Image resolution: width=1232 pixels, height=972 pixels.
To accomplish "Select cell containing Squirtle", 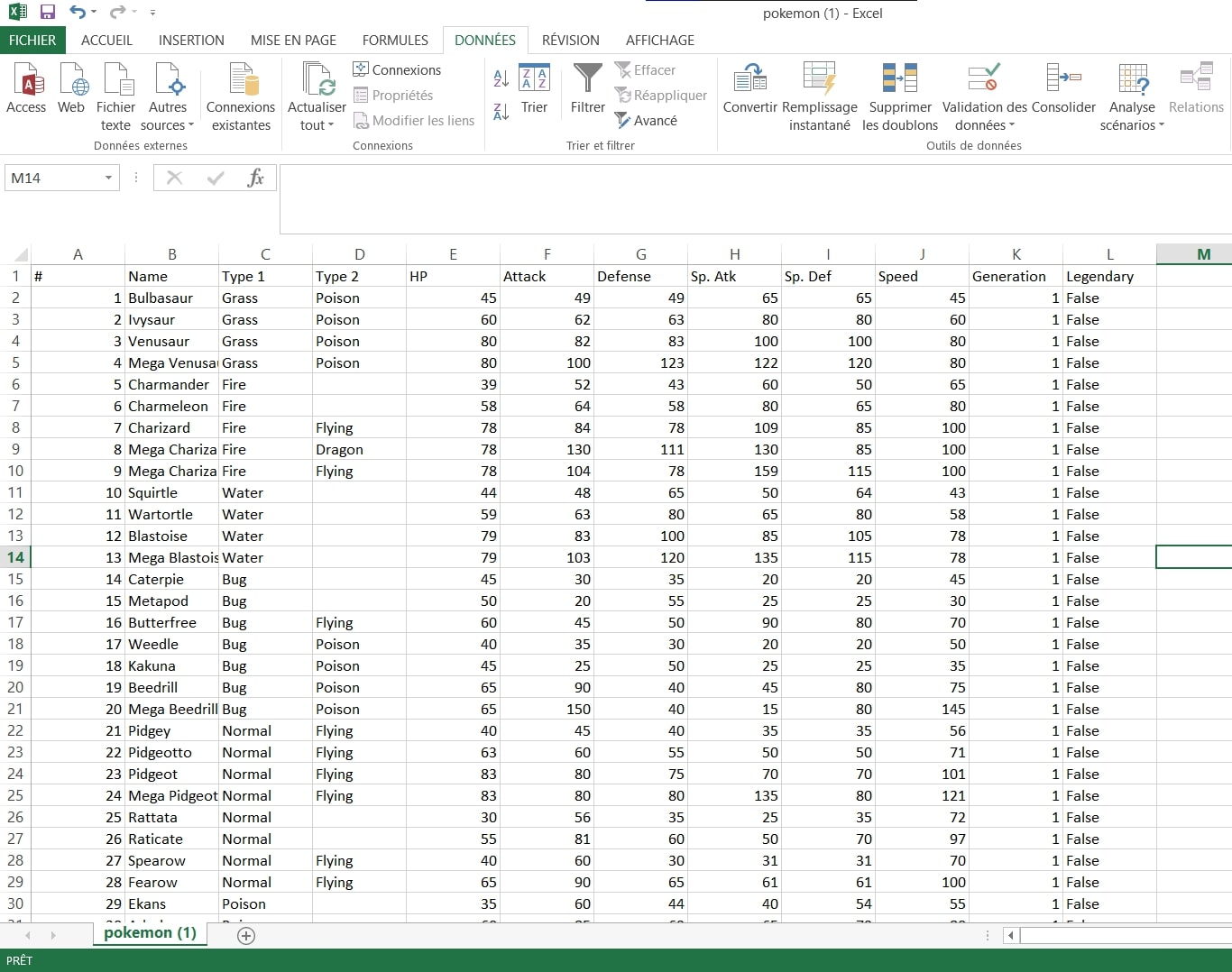I will (x=171, y=492).
